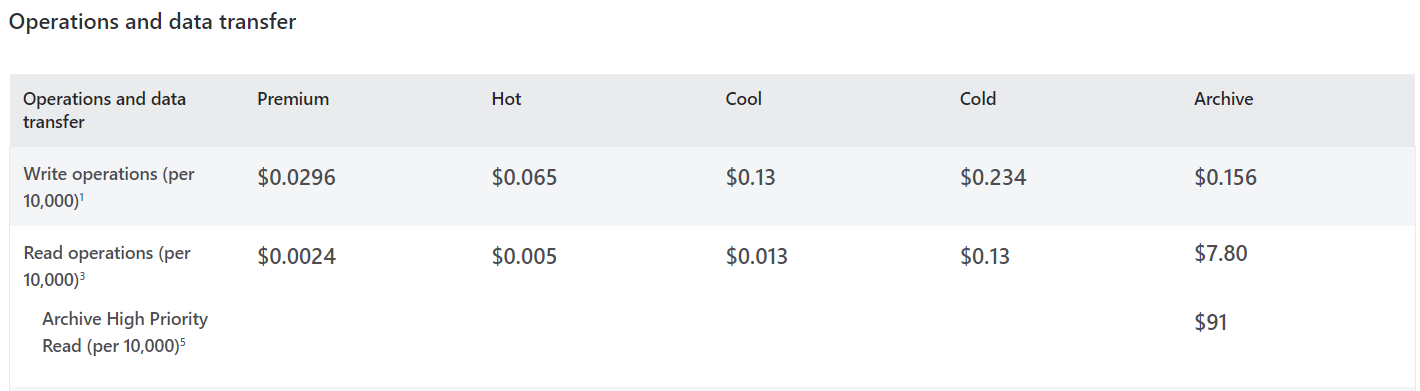Select the Hot column header
The width and height of the screenshot is (1420, 391).
click(x=506, y=99)
